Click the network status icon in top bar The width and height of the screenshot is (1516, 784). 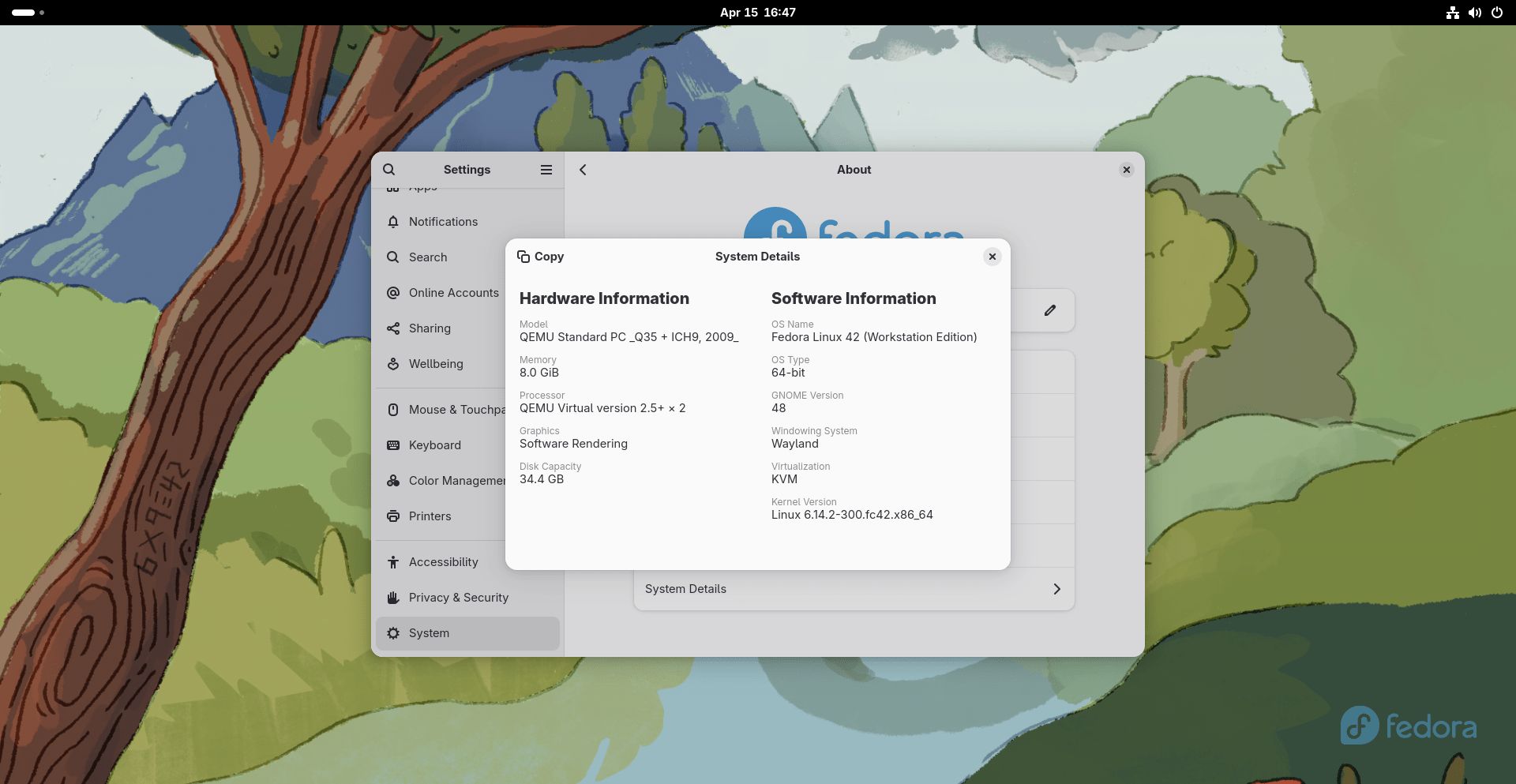(x=1453, y=12)
